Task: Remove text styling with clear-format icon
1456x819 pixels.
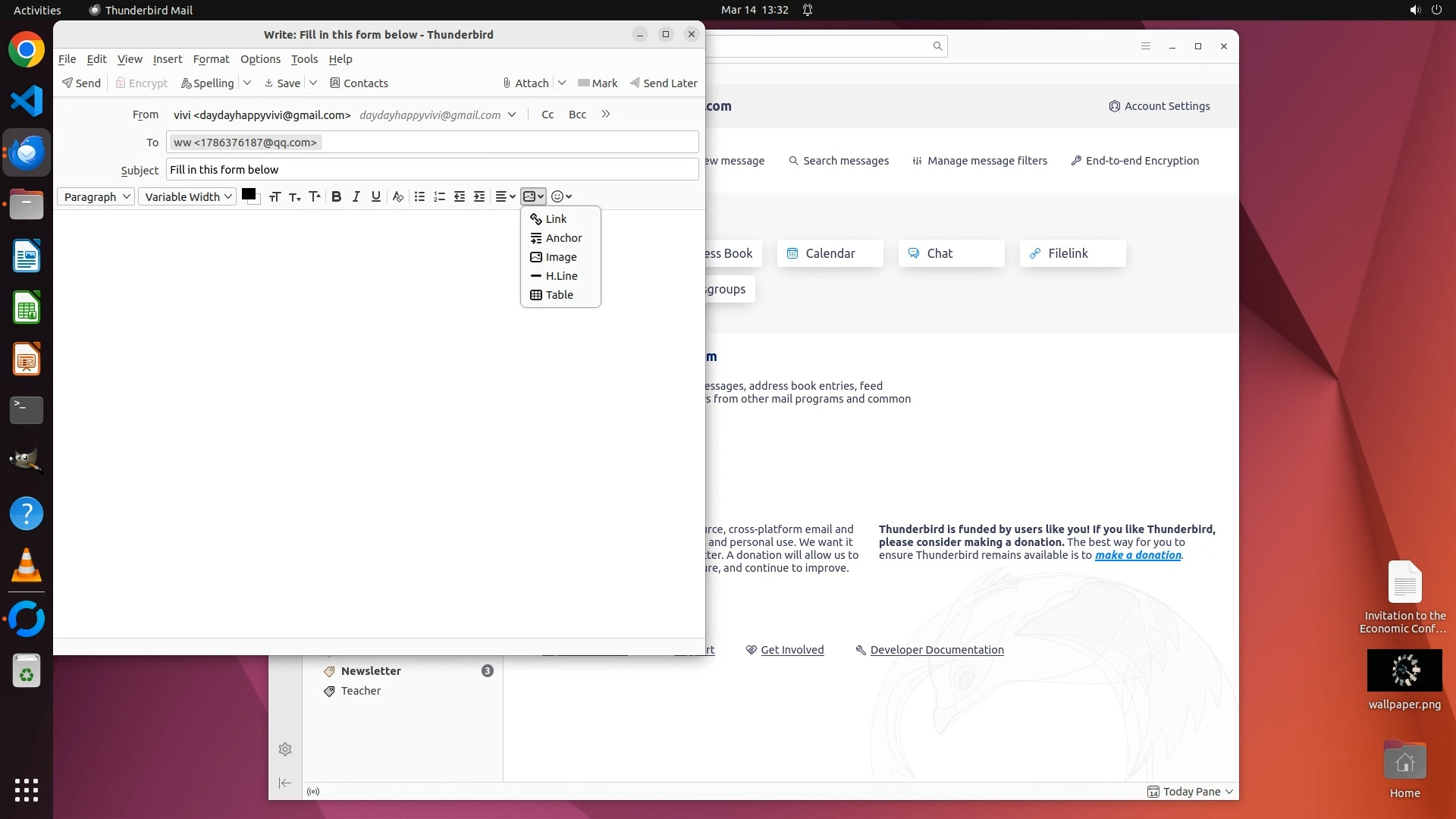Action: click(x=397, y=196)
